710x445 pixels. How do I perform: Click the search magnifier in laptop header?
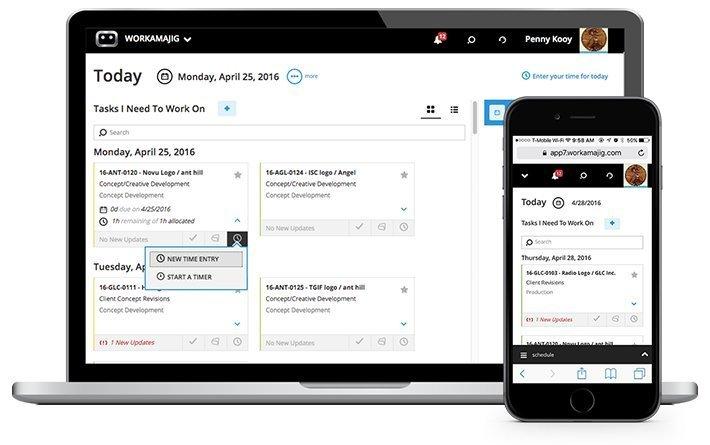point(472,40)
